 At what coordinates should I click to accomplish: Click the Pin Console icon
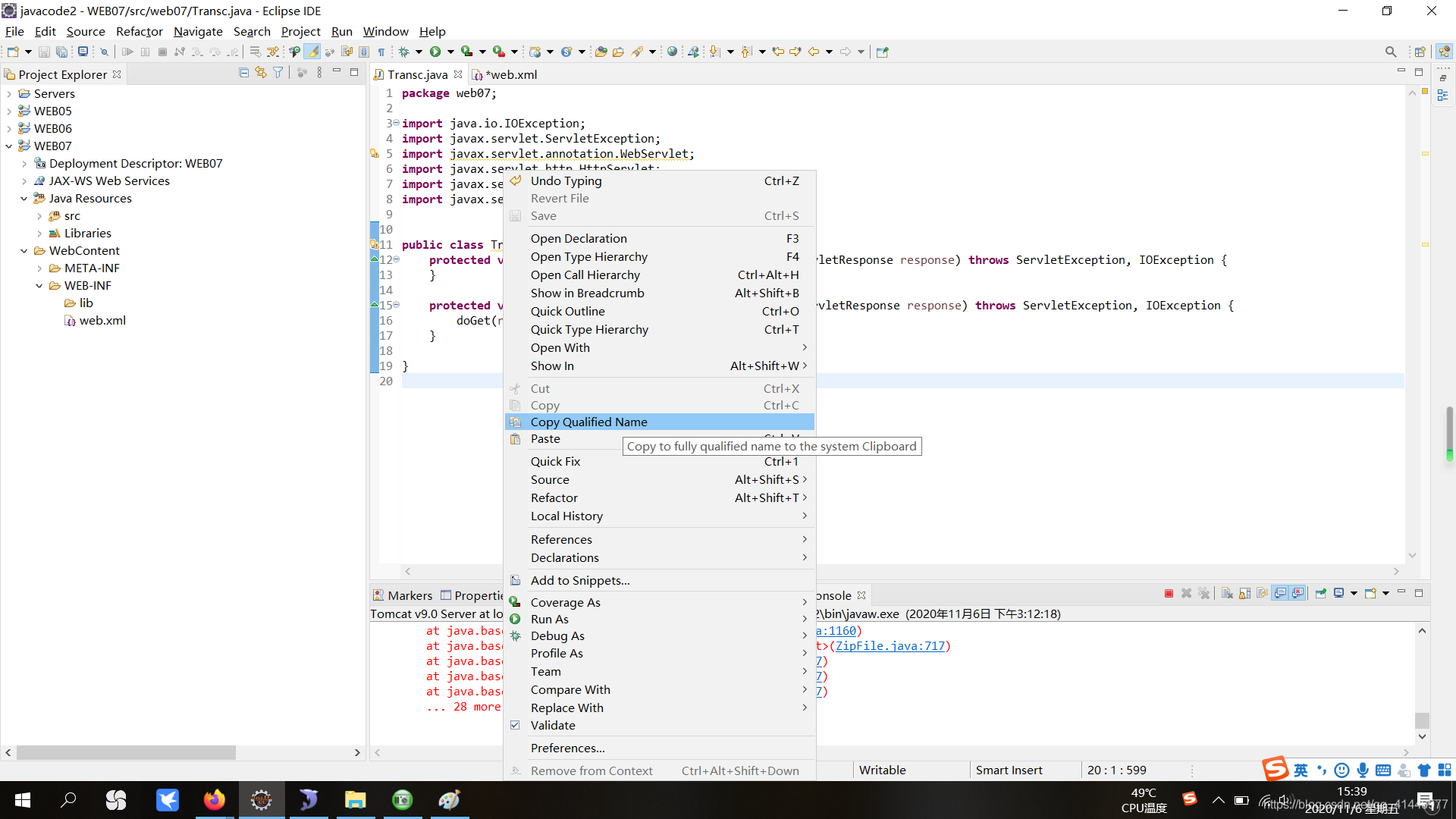tap(1320, 594)
